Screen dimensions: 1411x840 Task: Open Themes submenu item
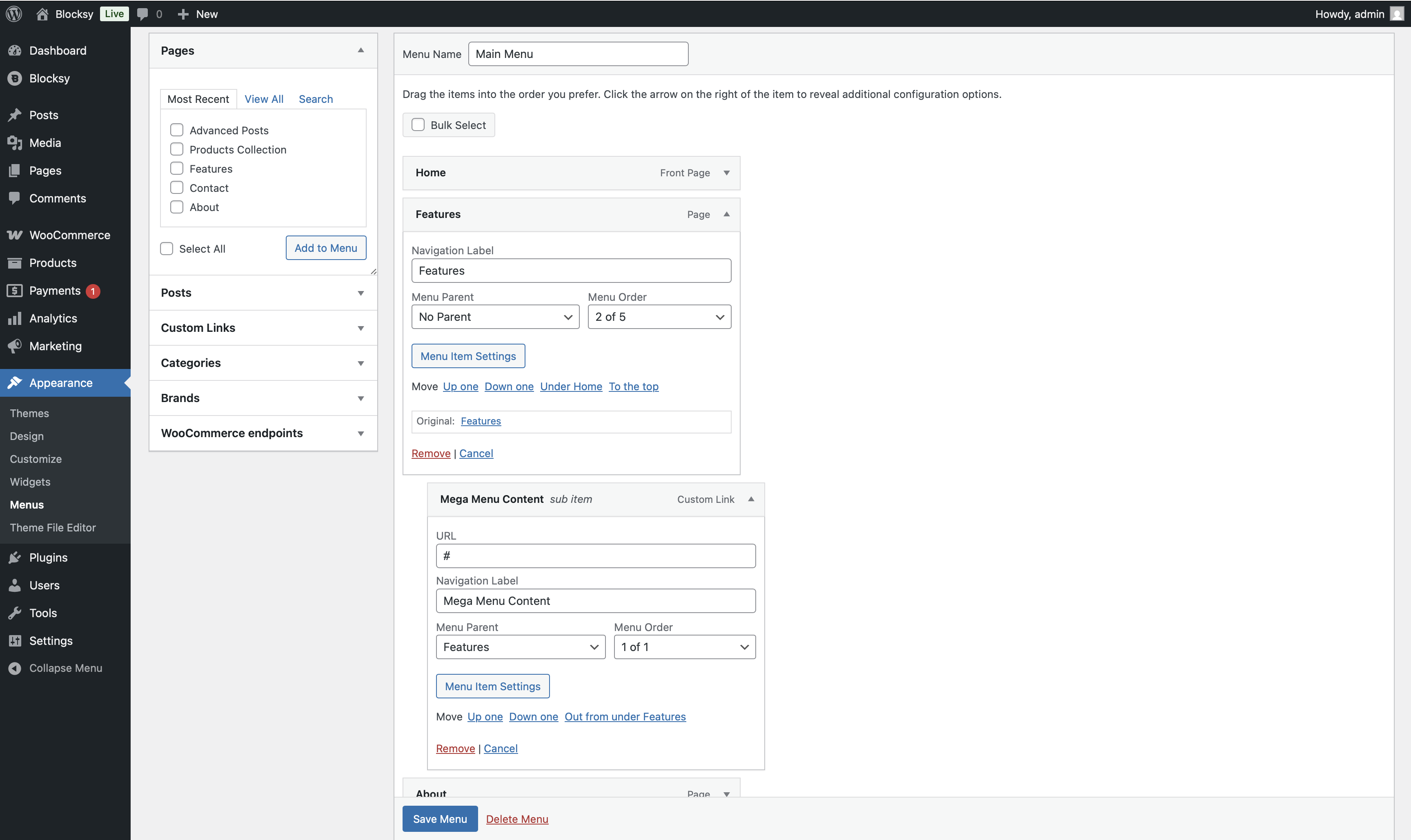pyautogui.click(x=29, y=413)
